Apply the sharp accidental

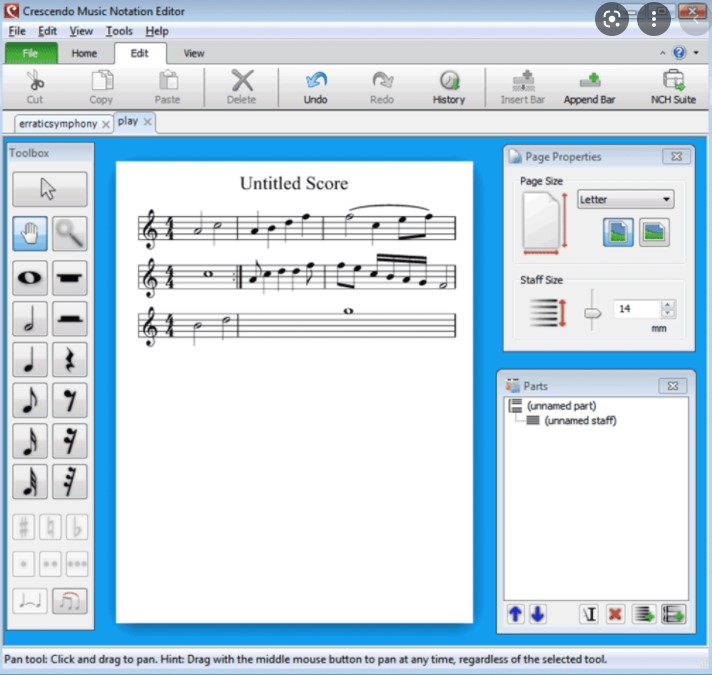pos(24,527)
